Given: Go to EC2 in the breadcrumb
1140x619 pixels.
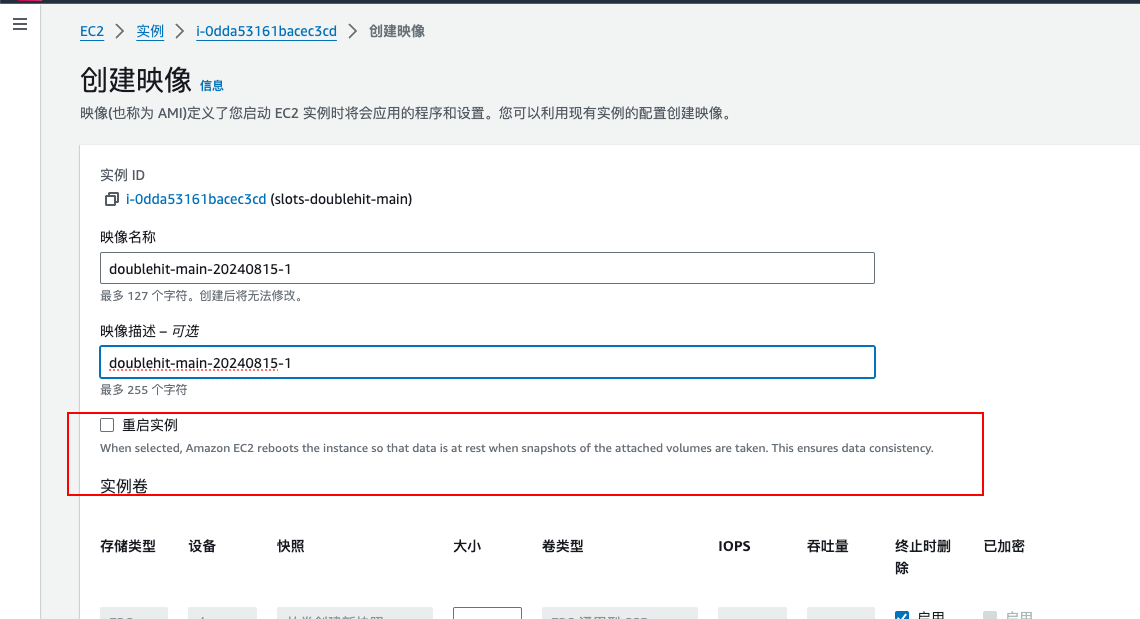Looking at the screenshot, I should 92,31.
